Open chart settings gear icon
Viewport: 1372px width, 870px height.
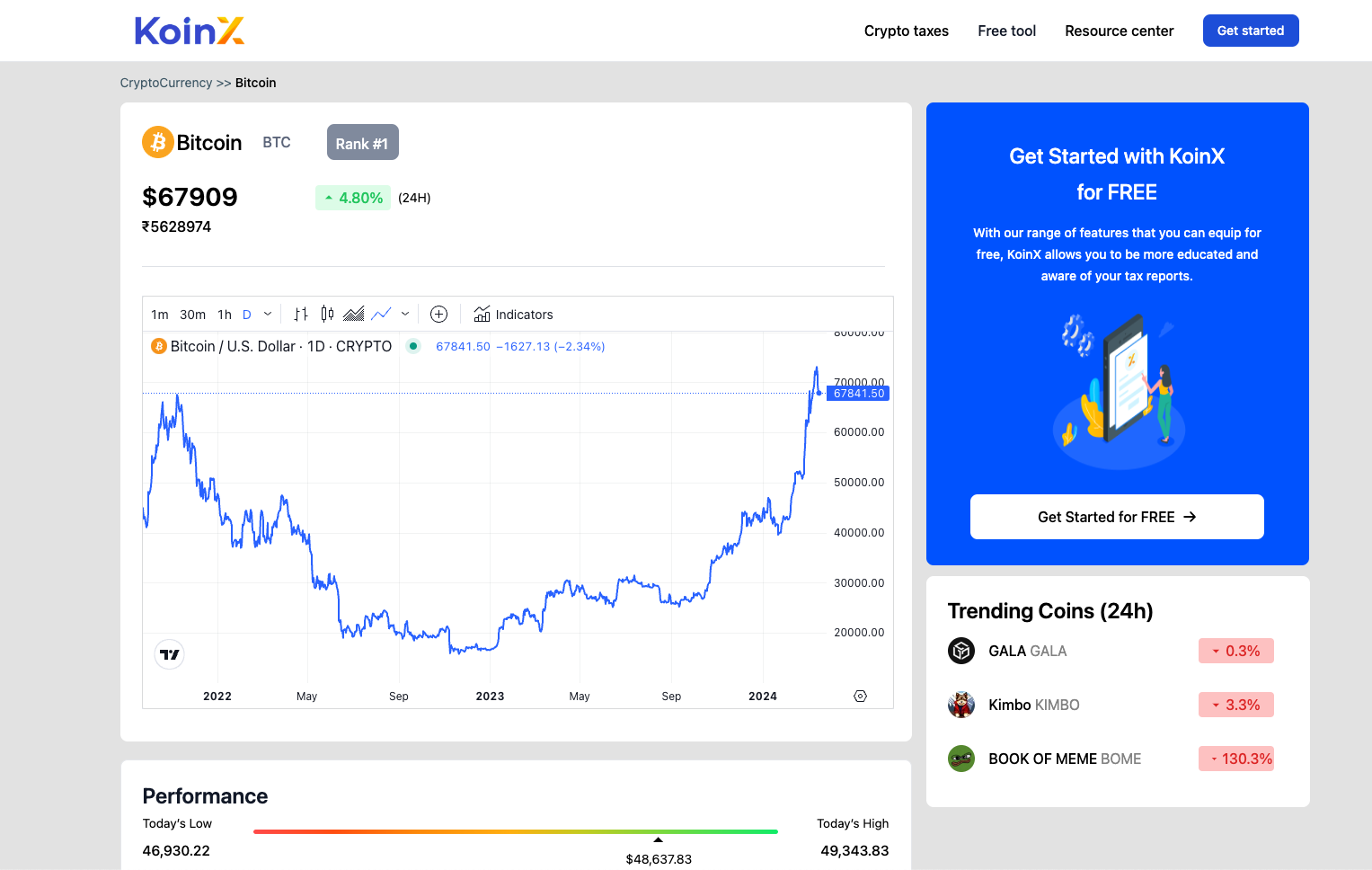(860, 697)
